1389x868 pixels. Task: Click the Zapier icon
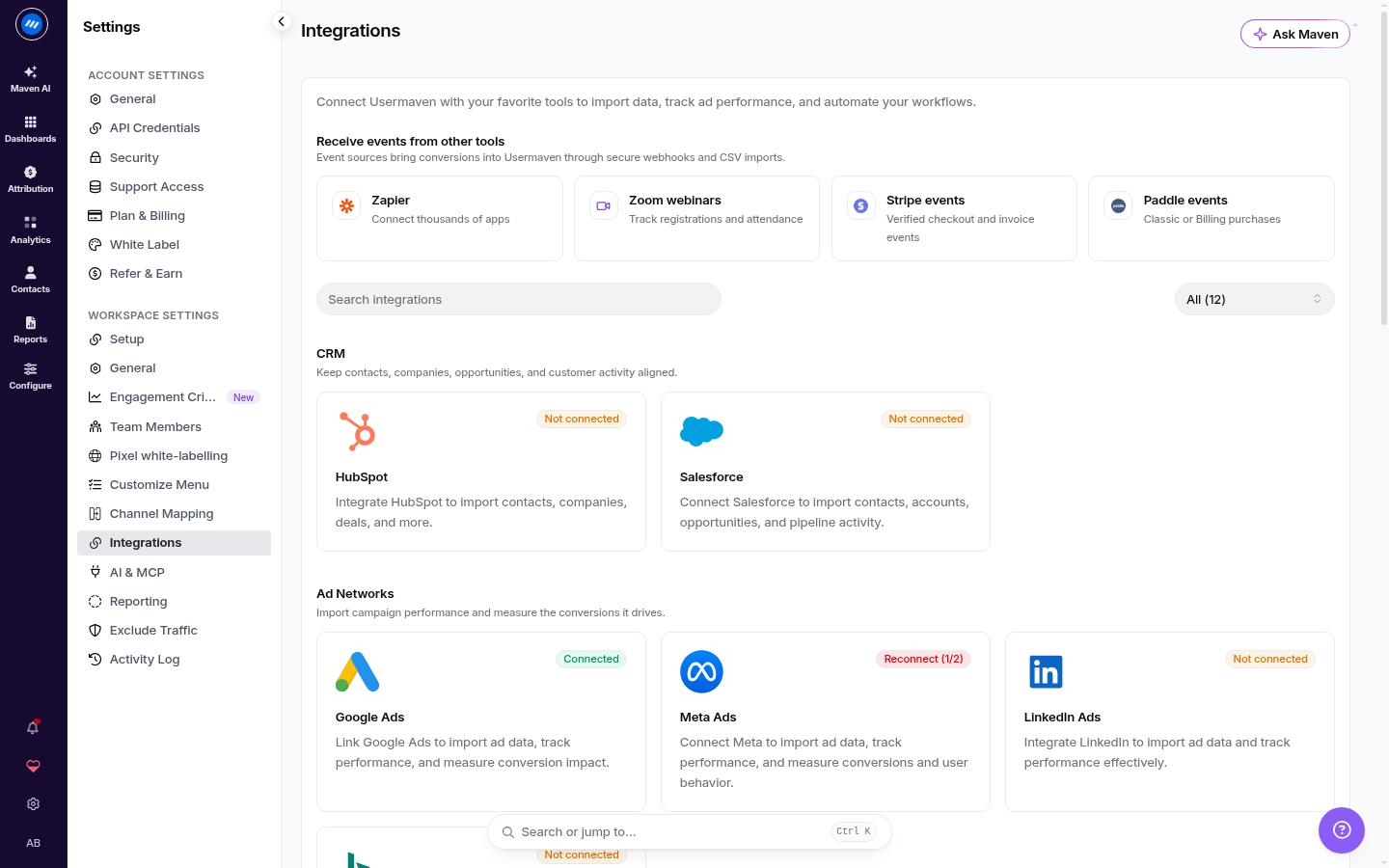[347, 205]
